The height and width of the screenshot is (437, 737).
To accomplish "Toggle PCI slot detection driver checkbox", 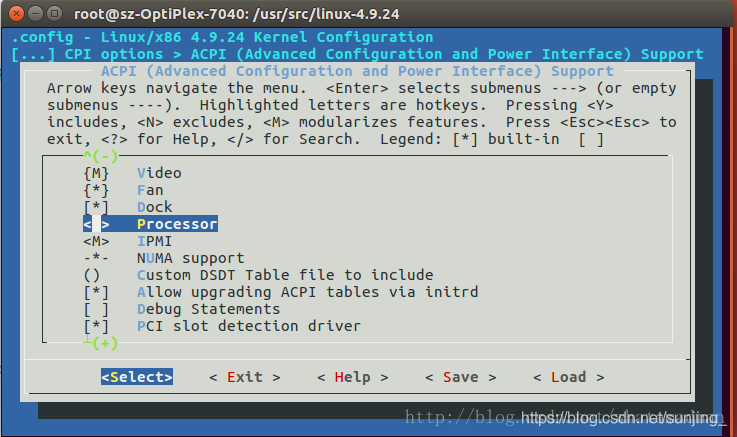I will (x=96, y=326).
